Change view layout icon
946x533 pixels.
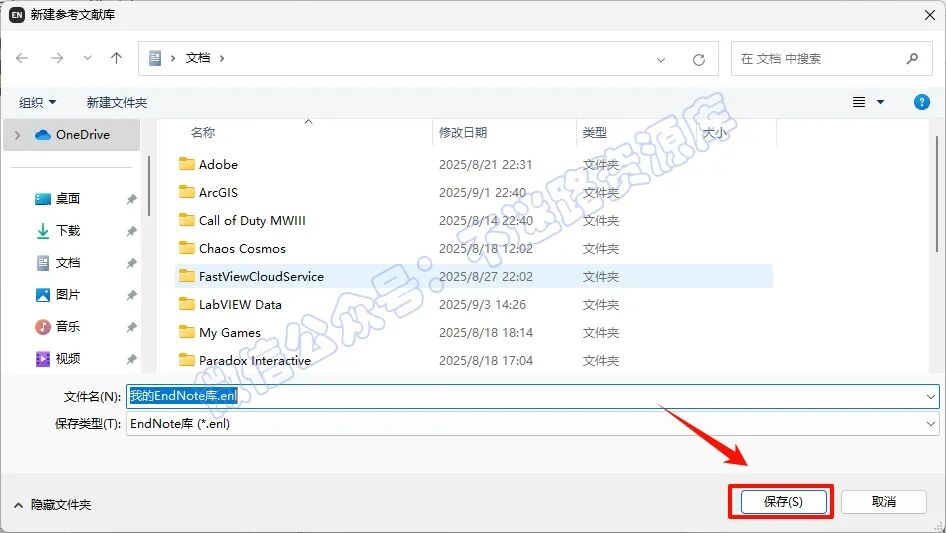(x=859, y=102)
